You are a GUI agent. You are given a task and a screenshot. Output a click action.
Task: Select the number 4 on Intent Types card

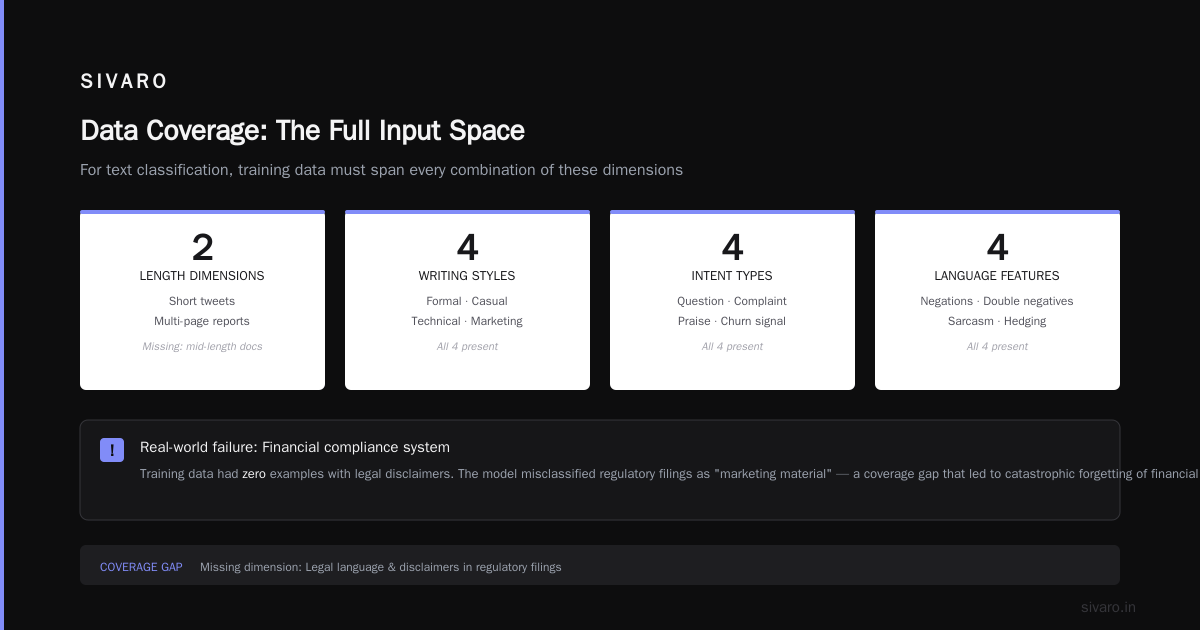point(732,247)
